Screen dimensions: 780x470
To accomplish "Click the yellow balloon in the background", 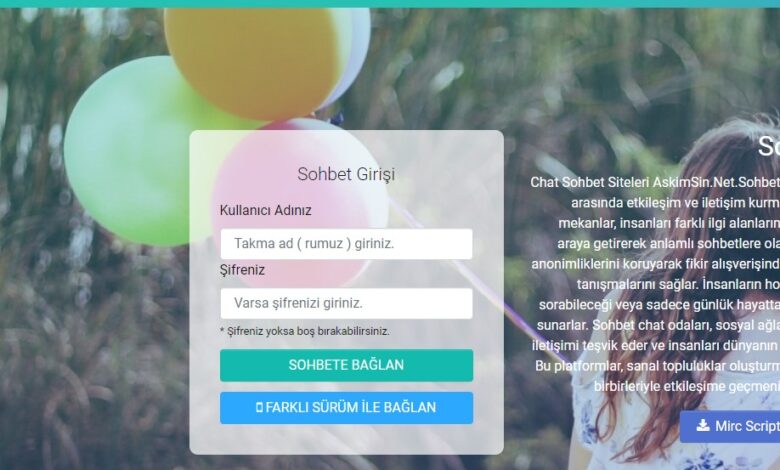I will pos(254,55).
